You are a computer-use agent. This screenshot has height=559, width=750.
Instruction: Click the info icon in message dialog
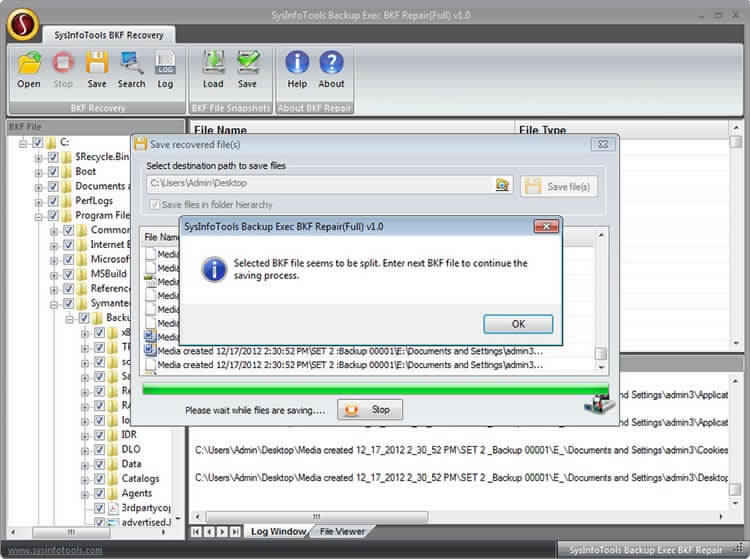pos(214,269)
